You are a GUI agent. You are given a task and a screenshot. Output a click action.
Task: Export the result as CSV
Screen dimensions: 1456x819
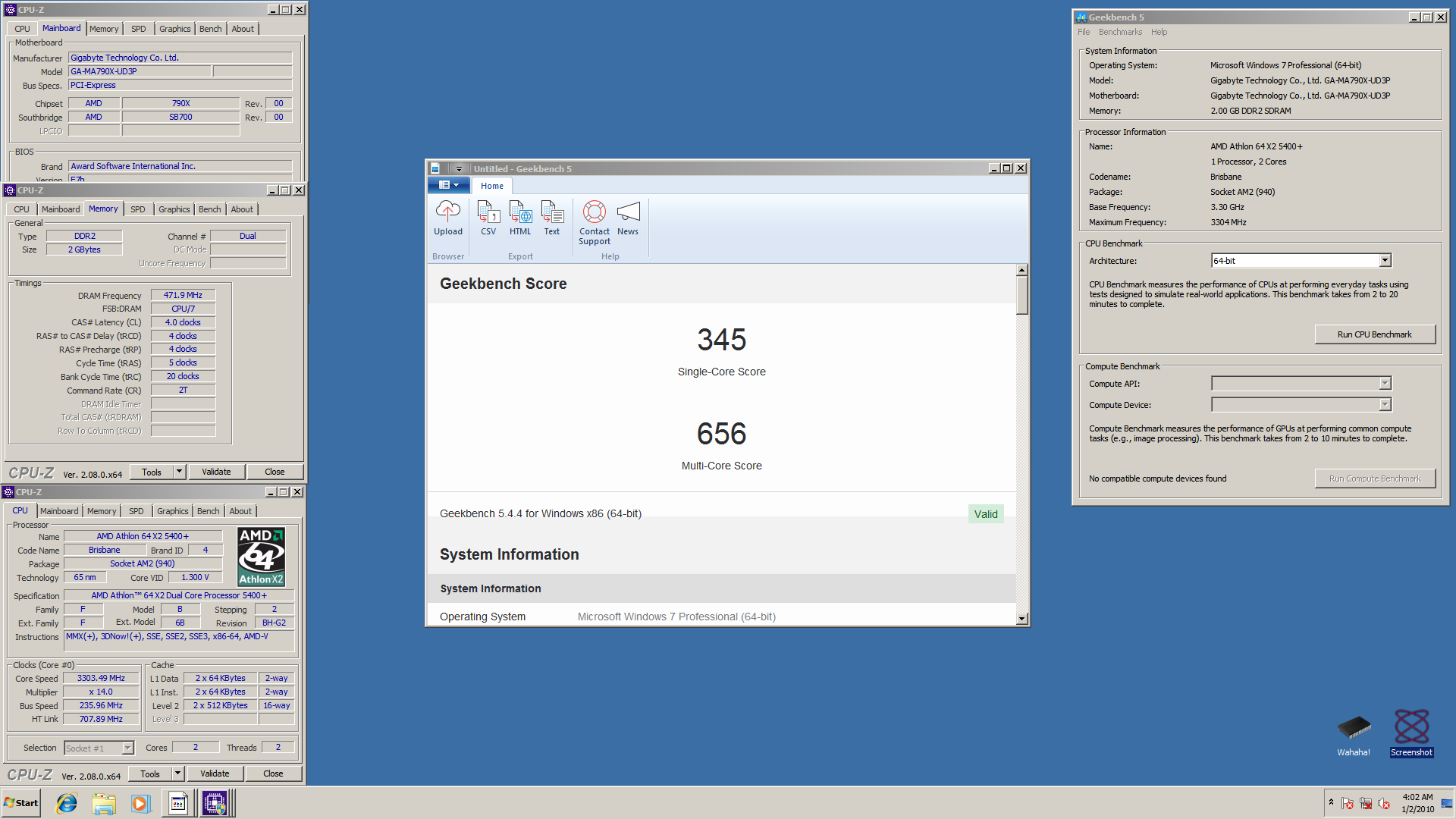[x=488, y=218]
